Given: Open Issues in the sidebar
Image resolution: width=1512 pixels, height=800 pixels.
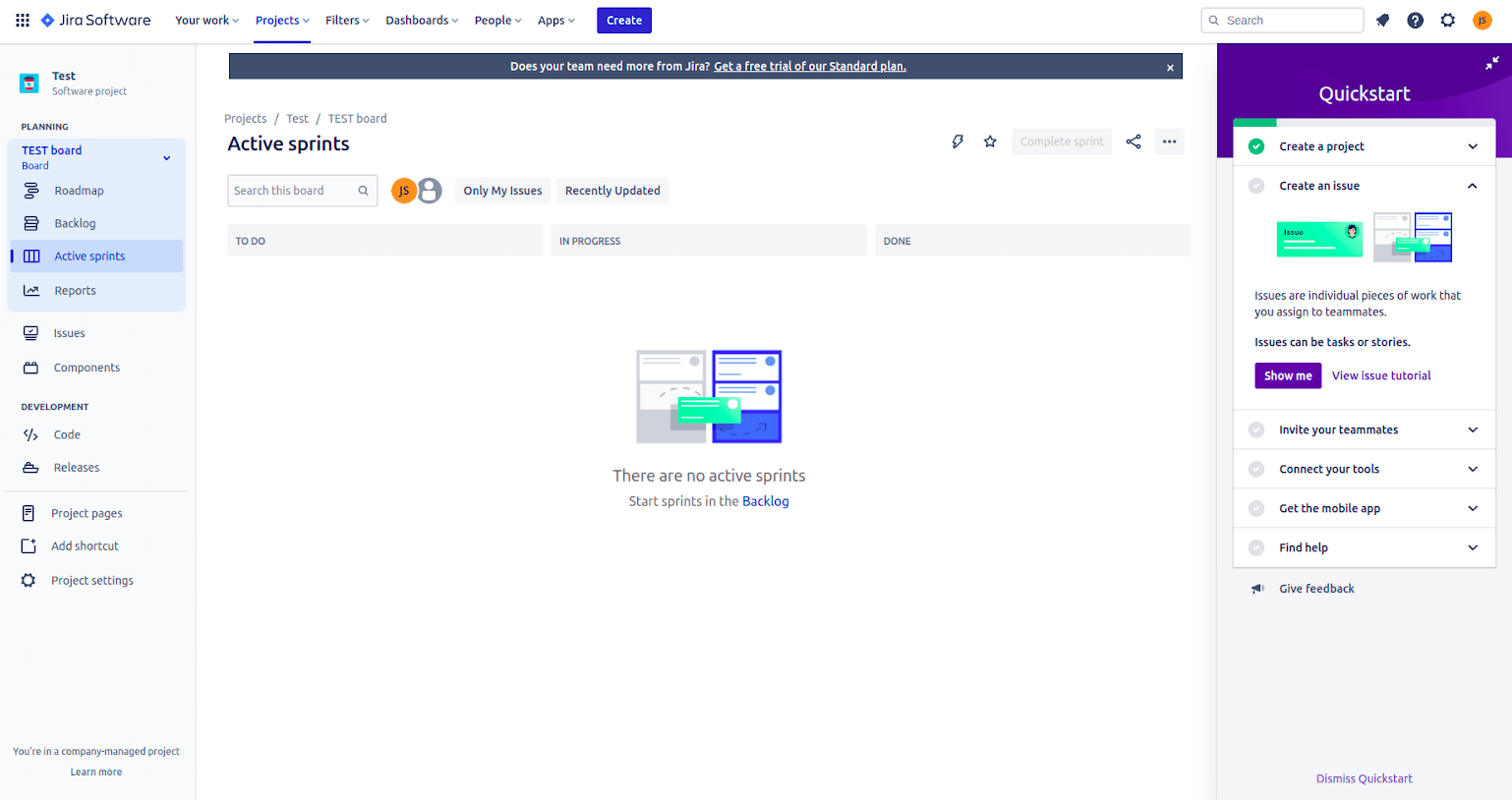Looking at the screenshot, I should coord(96,333).
